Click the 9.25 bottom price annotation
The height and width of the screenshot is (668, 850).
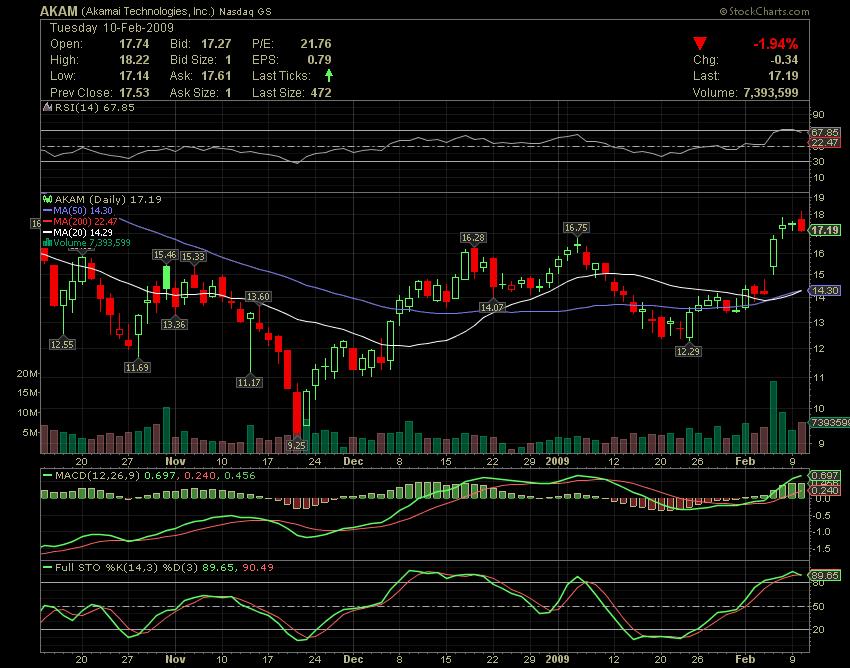[297, 445]
